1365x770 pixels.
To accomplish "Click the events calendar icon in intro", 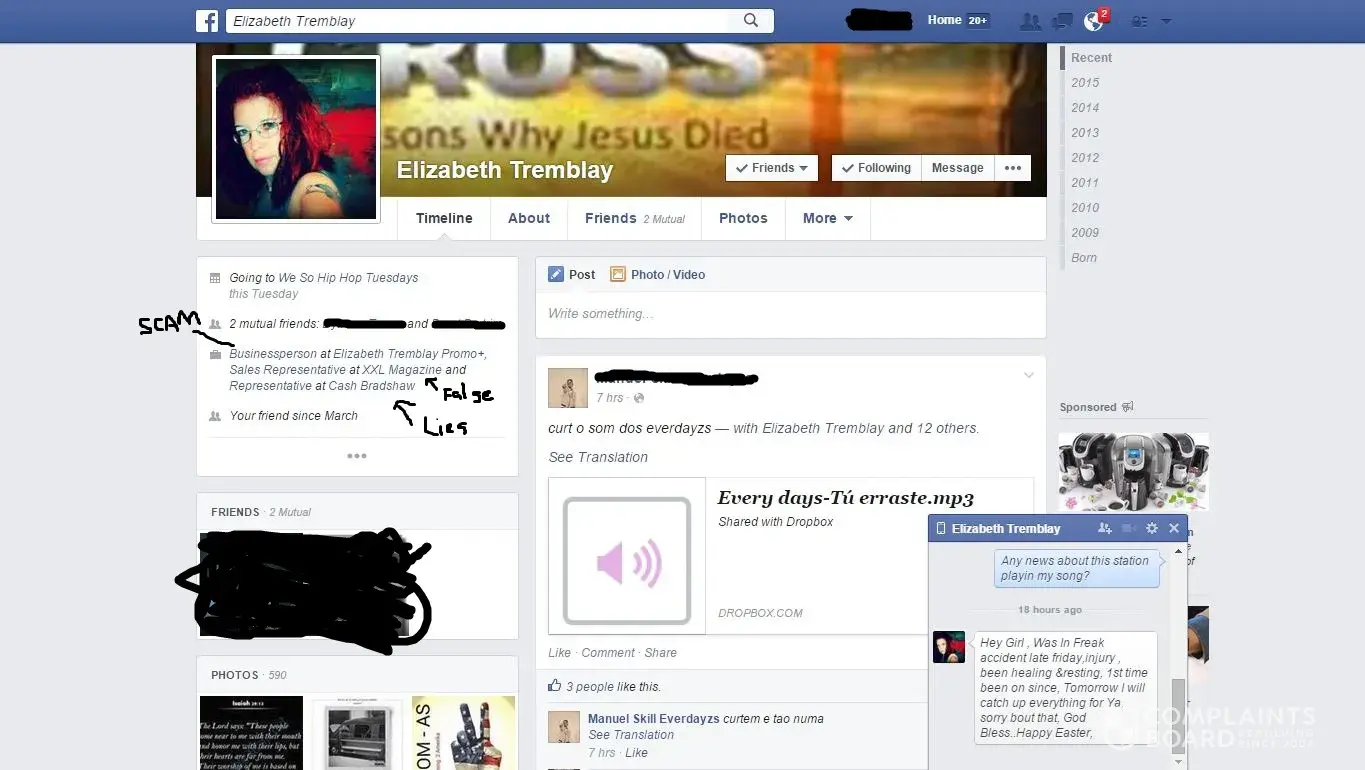I will pyautogui.click(x=215, y=278).
